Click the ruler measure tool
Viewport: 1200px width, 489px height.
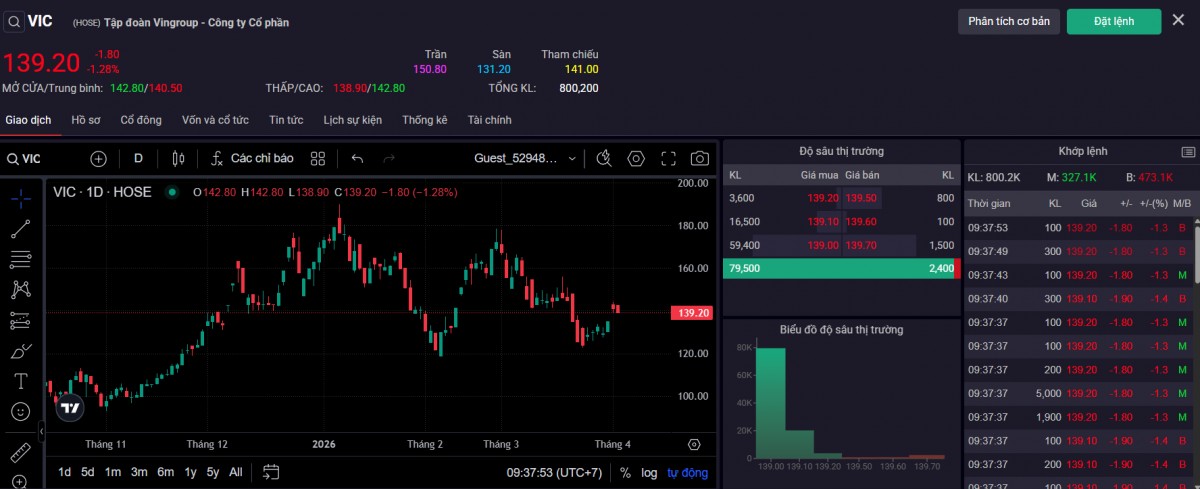coord(20,452)
